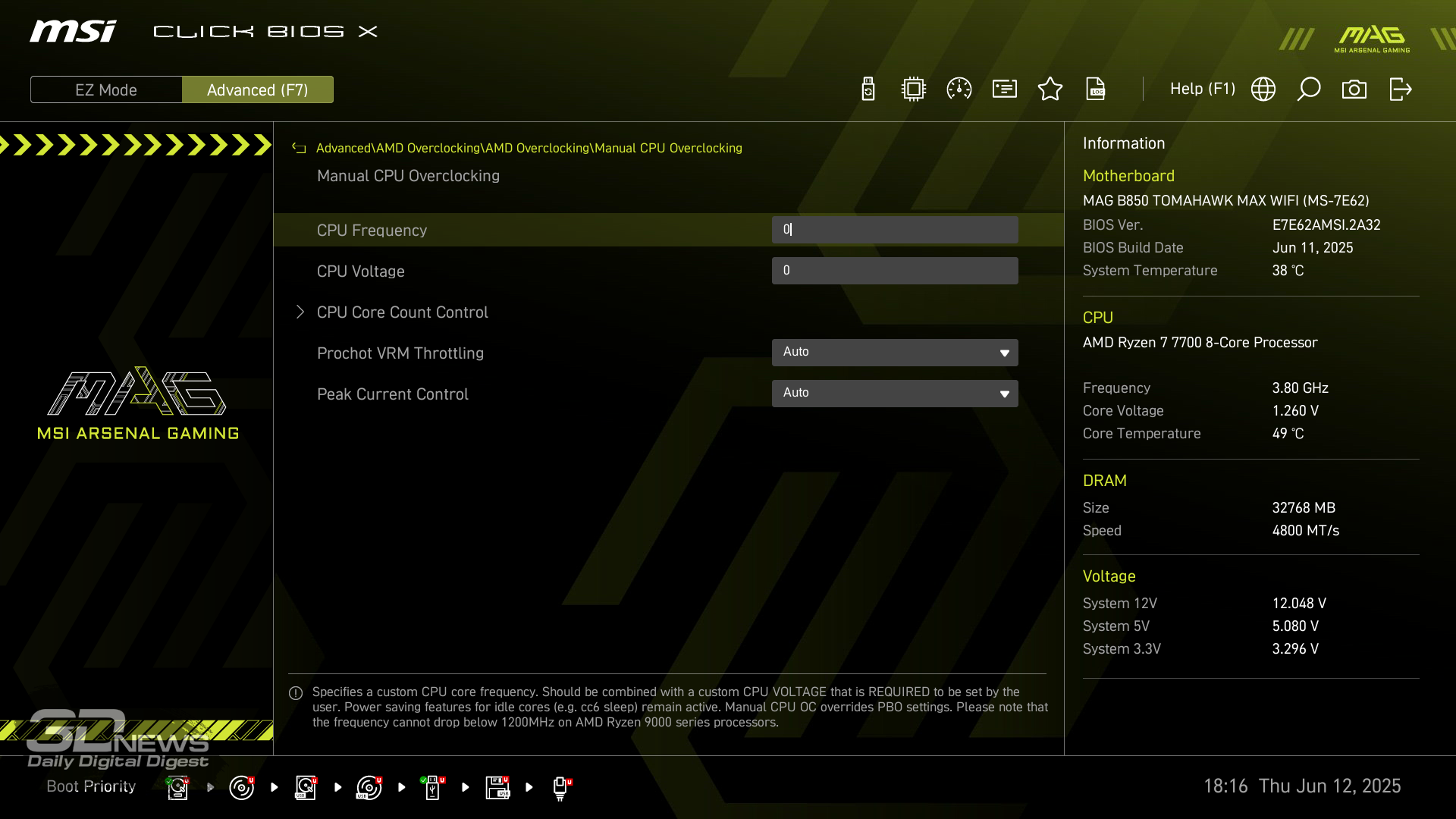Open the Peak Current Control dropdown
Image resolution: width=1456 pixels, height=819 pixels.
(x=895, y=394)
